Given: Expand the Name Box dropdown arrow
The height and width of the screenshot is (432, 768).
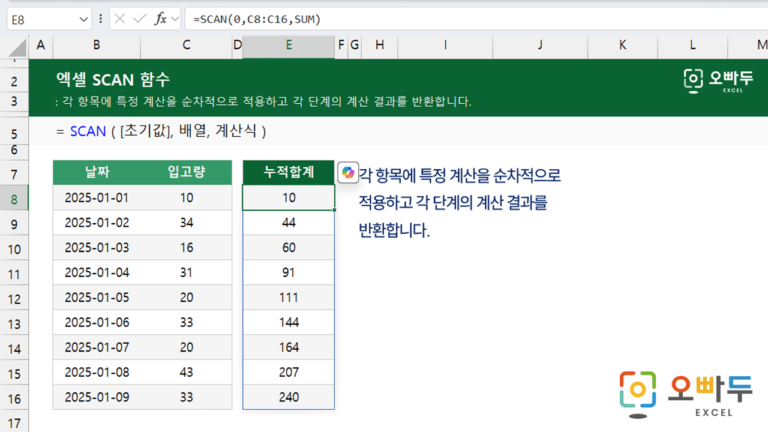Looking at the screenshot, I should tap(83, 20).
